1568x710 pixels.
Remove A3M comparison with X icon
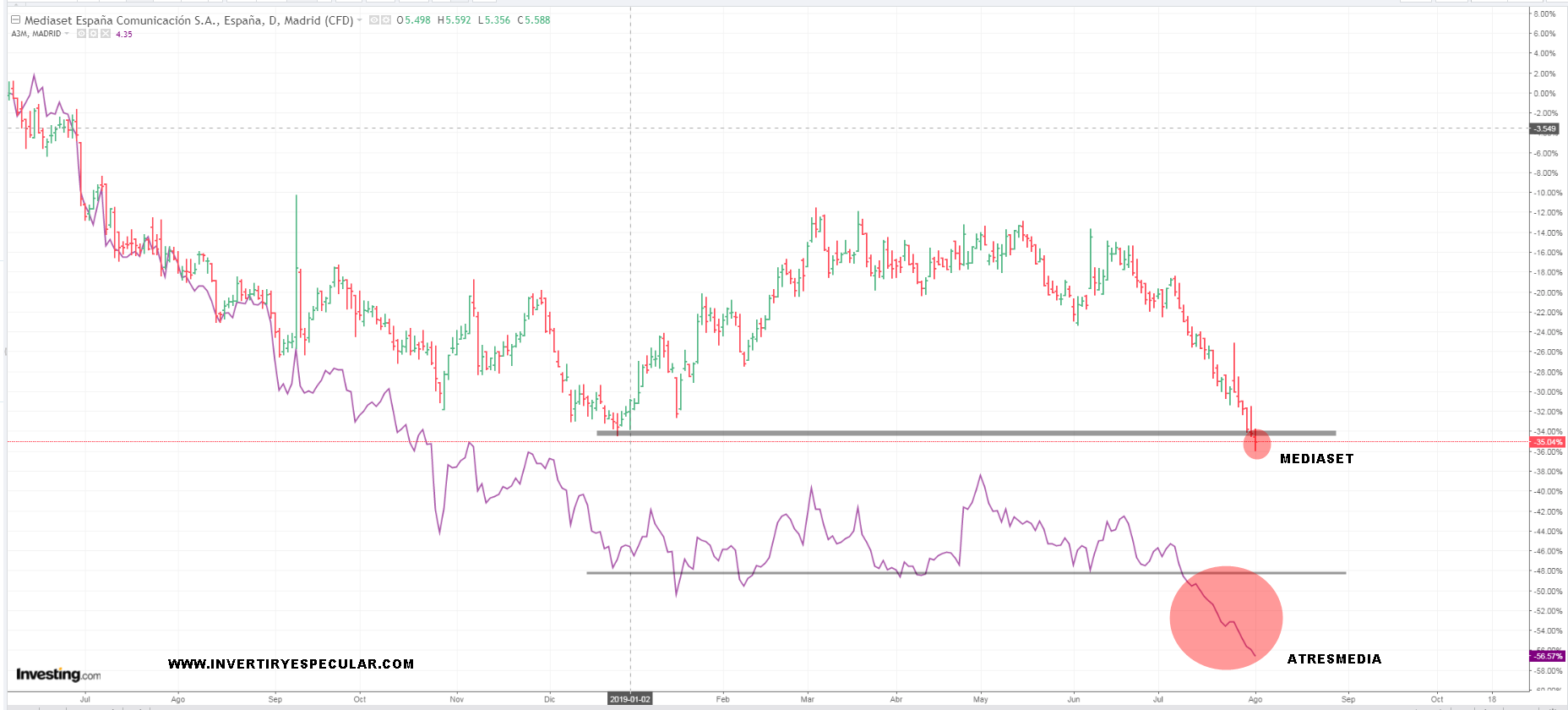click(106, 34)
